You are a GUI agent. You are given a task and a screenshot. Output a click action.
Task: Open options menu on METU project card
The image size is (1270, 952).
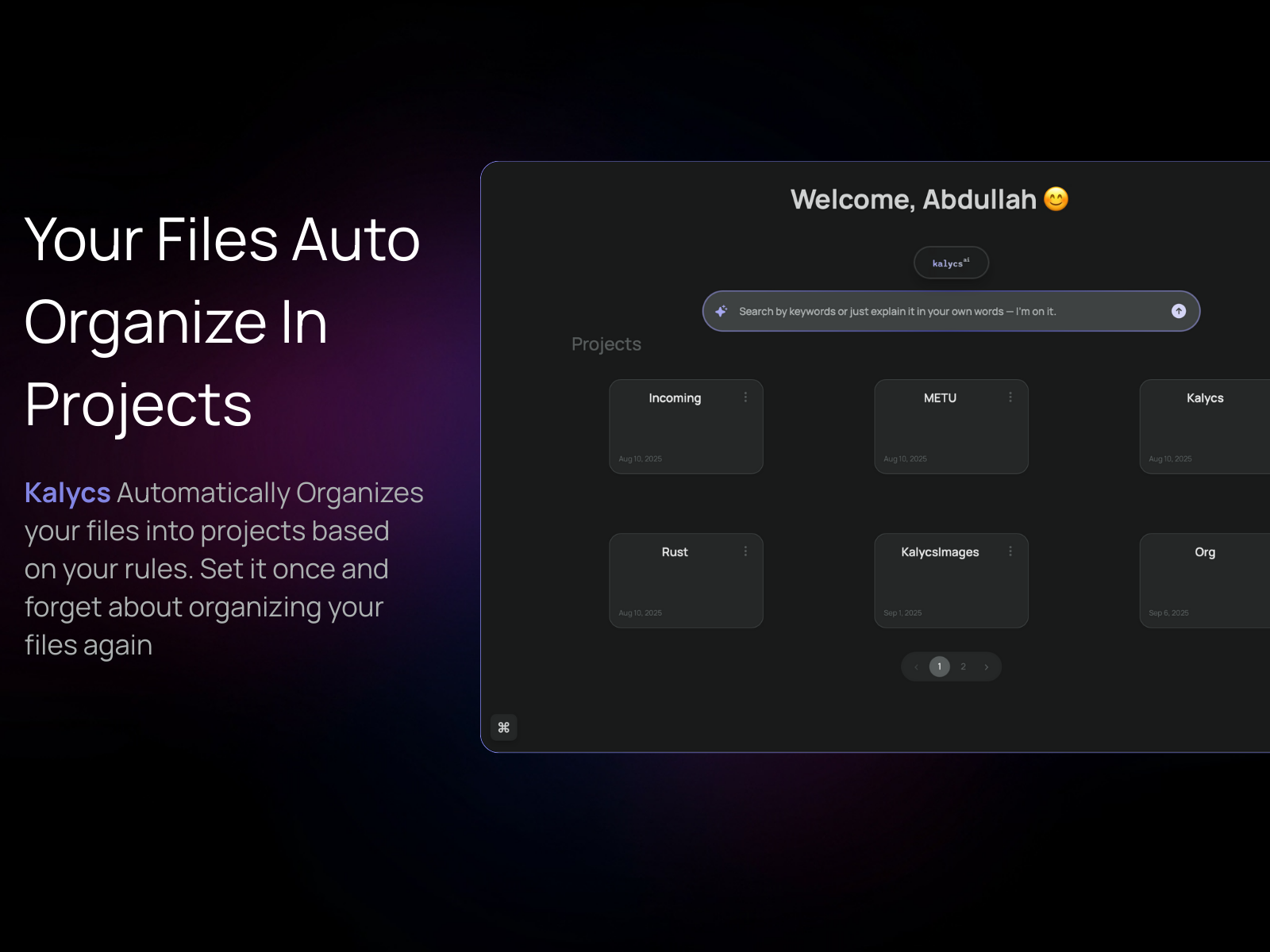coord(1010,397)
